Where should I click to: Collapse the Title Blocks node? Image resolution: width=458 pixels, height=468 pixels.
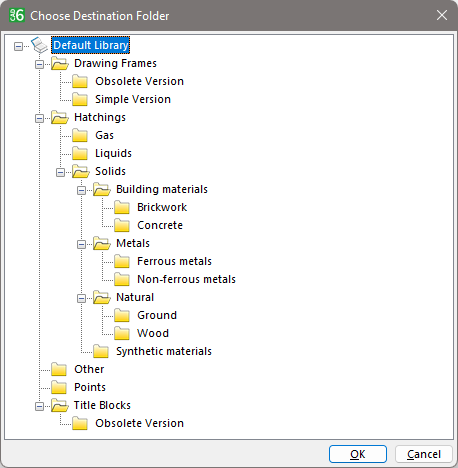(39, 406)
